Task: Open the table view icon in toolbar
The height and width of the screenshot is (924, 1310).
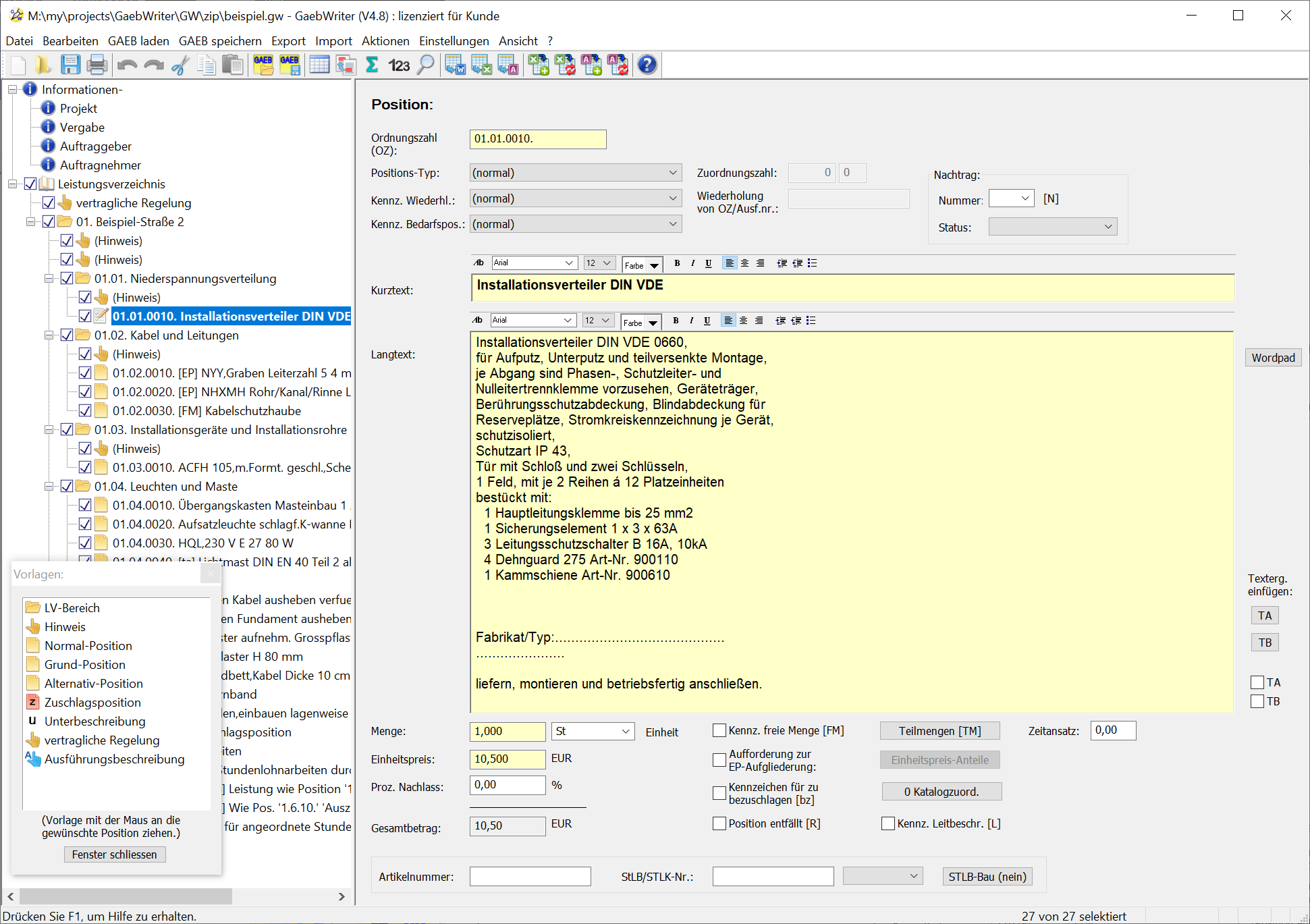Action: (x=319, y=65)
